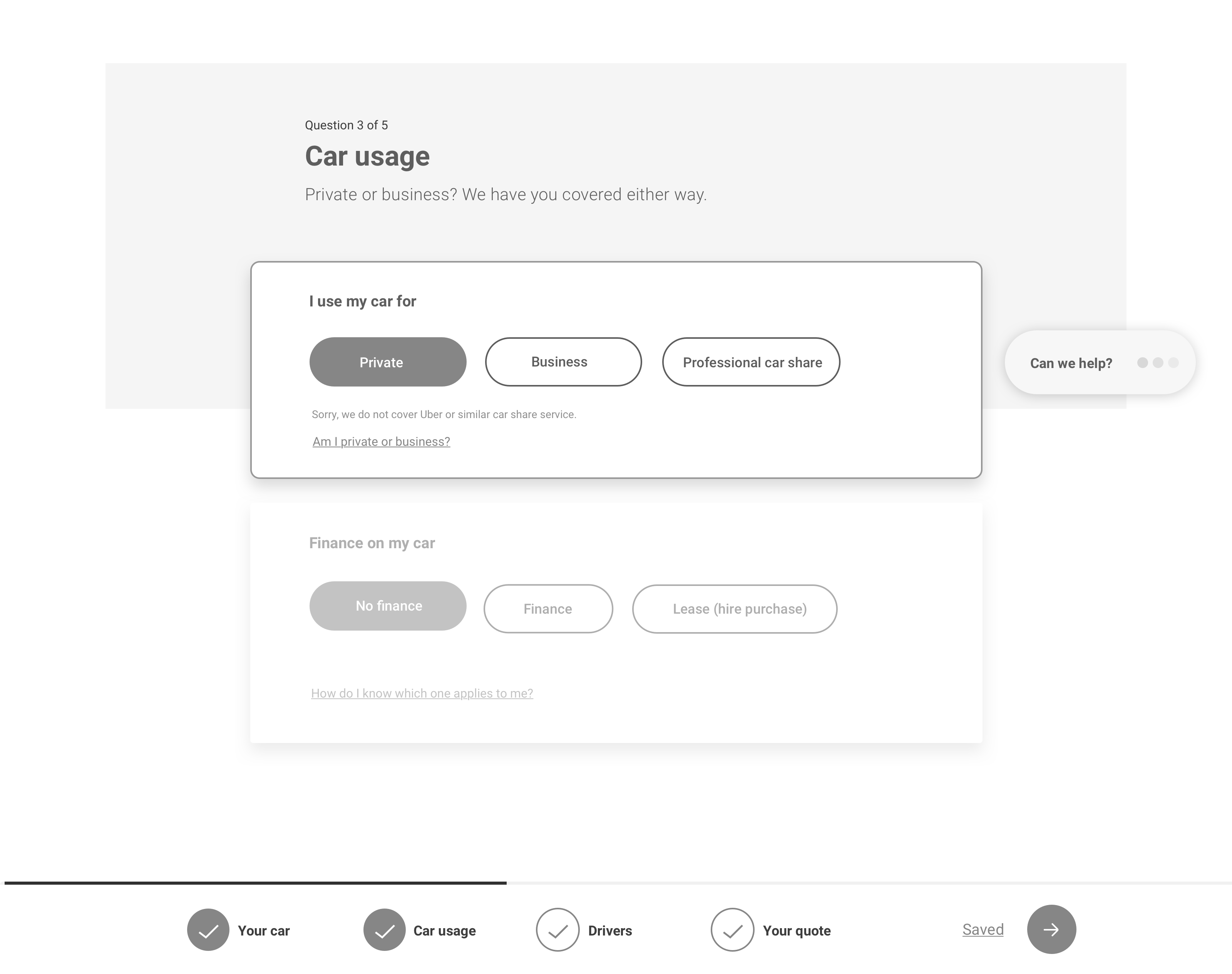Click the Drivers step circle icon
The width and height of the screenshot is (1232, 974).
tap(558, 929)
